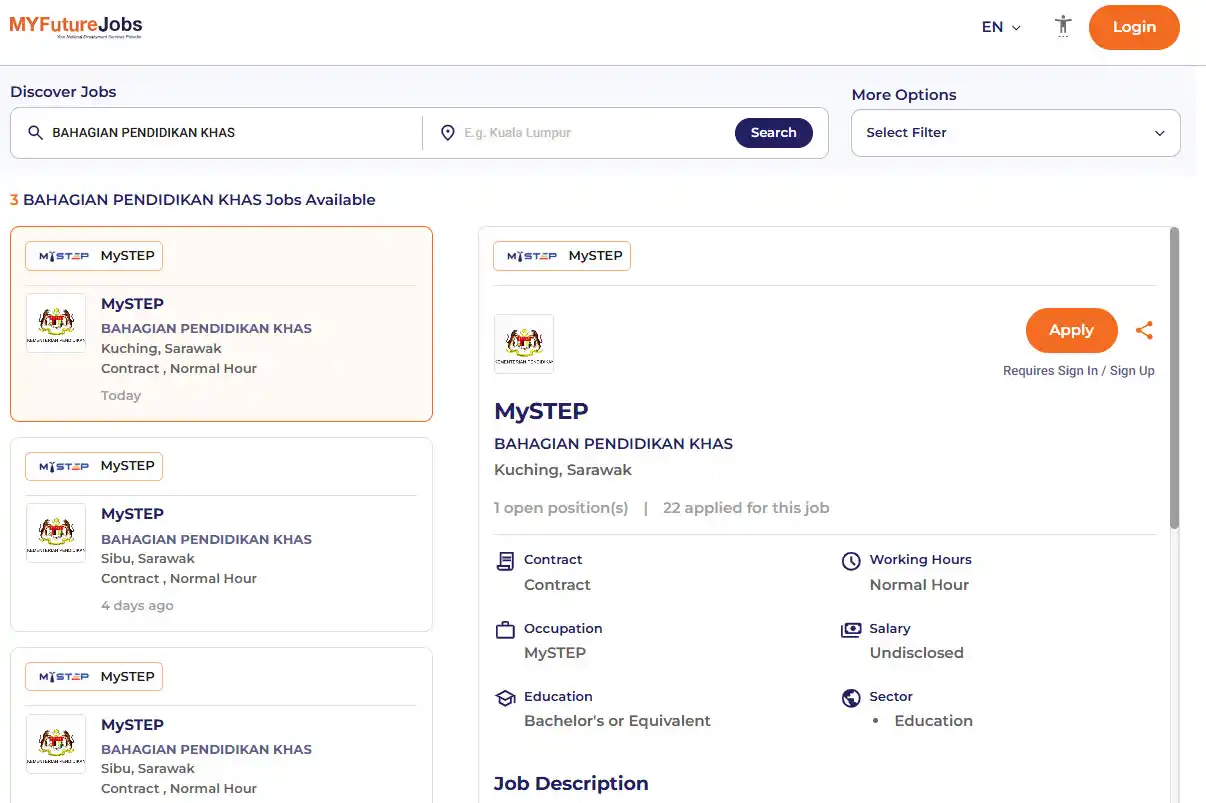
Task: Open the EN language dropdown
Action: (1001, 27)
